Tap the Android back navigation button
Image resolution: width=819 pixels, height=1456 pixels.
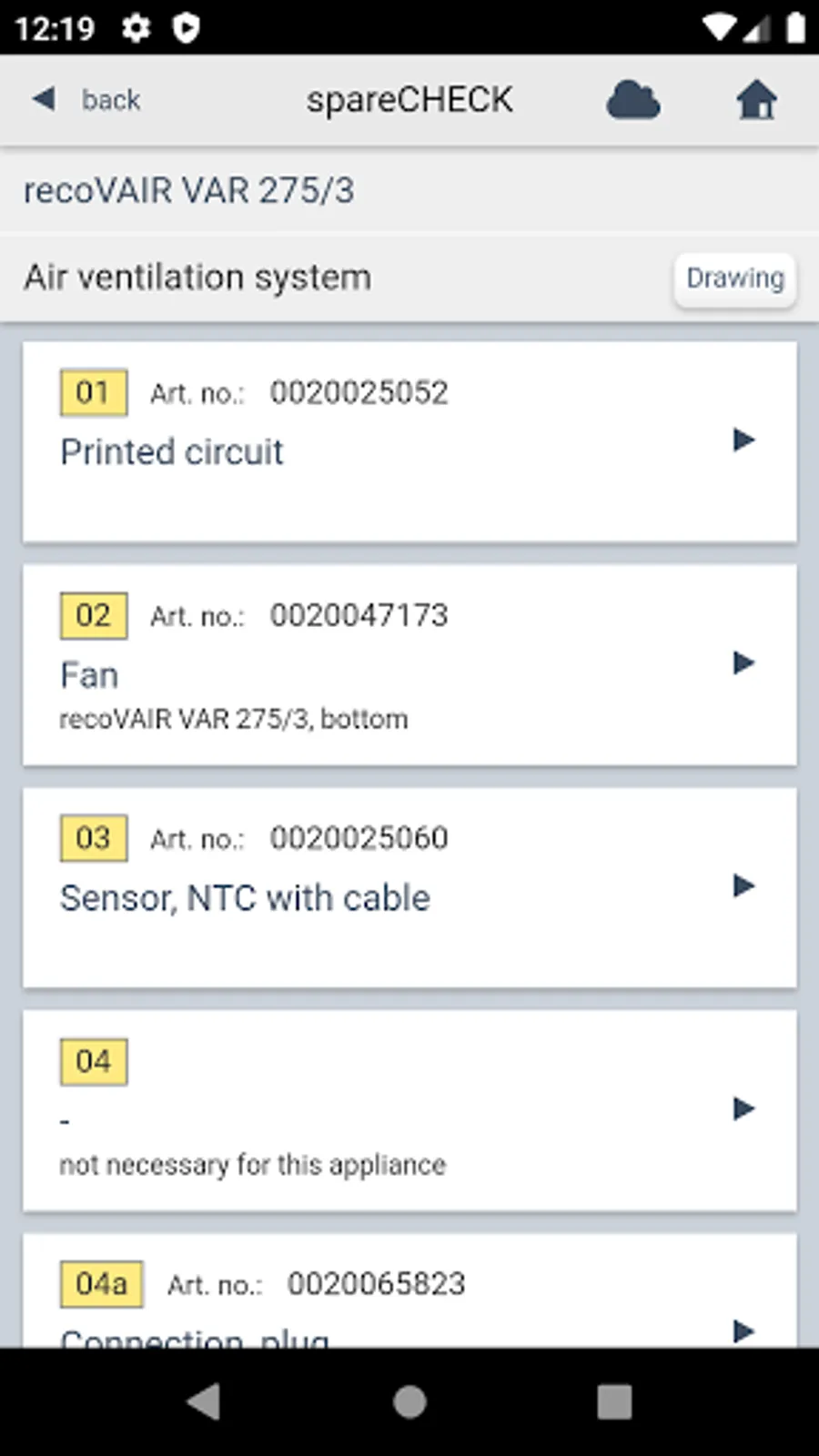(x=205, y=1401)
